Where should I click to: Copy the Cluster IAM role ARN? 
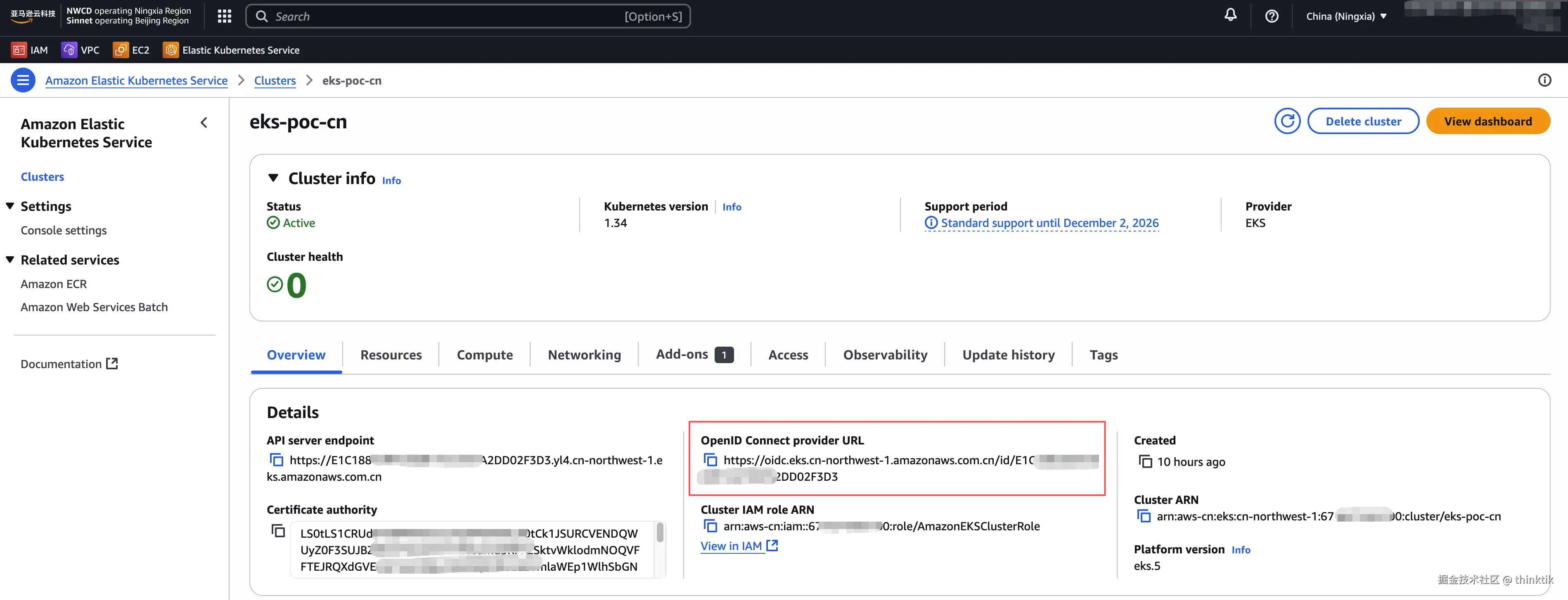[x=710, y=526]
